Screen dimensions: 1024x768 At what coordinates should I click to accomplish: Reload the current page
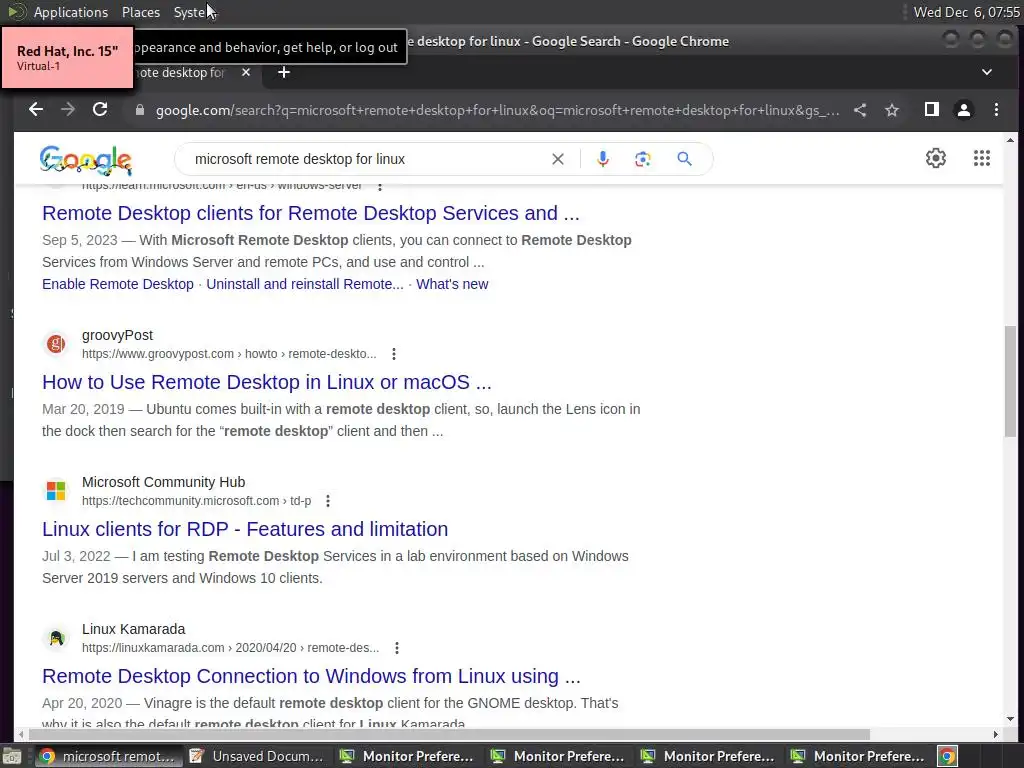click(100, 110)
